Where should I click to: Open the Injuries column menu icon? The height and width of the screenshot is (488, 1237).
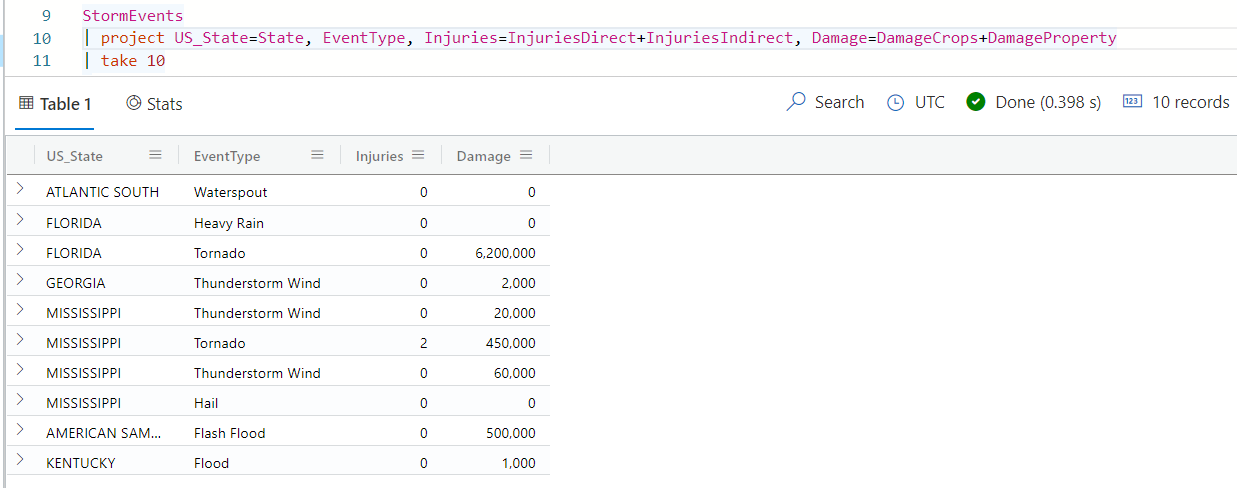click(x=418, y=155)
